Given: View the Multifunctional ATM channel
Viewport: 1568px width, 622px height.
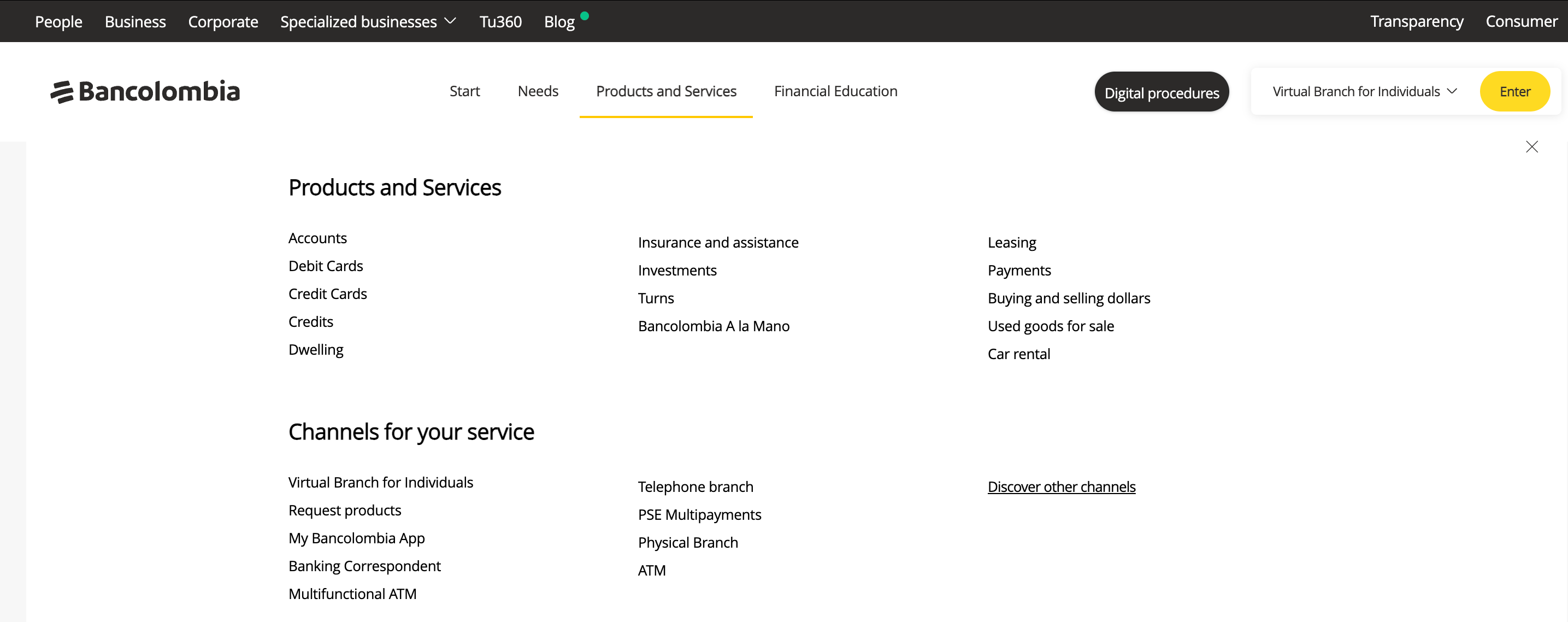Looking at the screenshot, I should (x=352, y=594).
